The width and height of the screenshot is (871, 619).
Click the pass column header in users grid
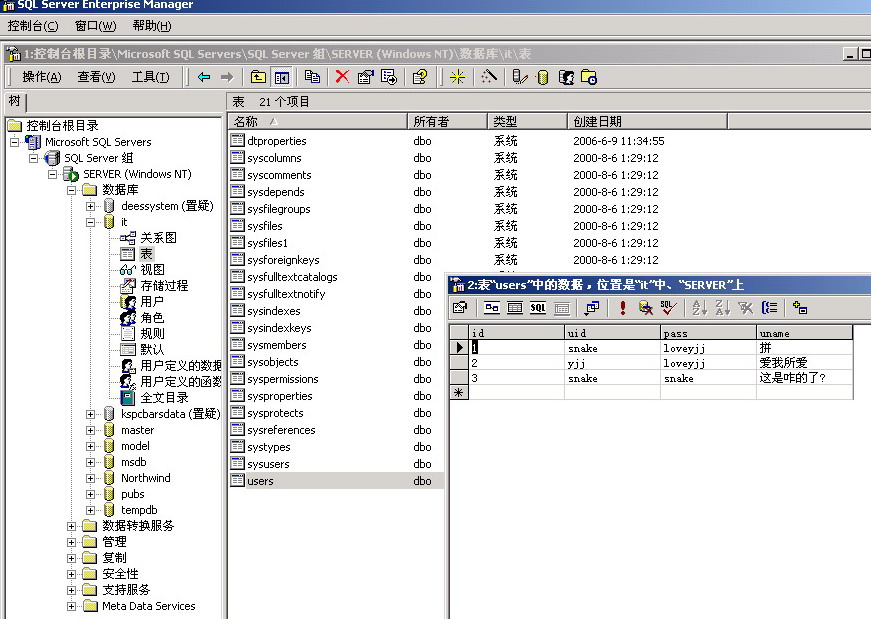[x=708, y=333]
